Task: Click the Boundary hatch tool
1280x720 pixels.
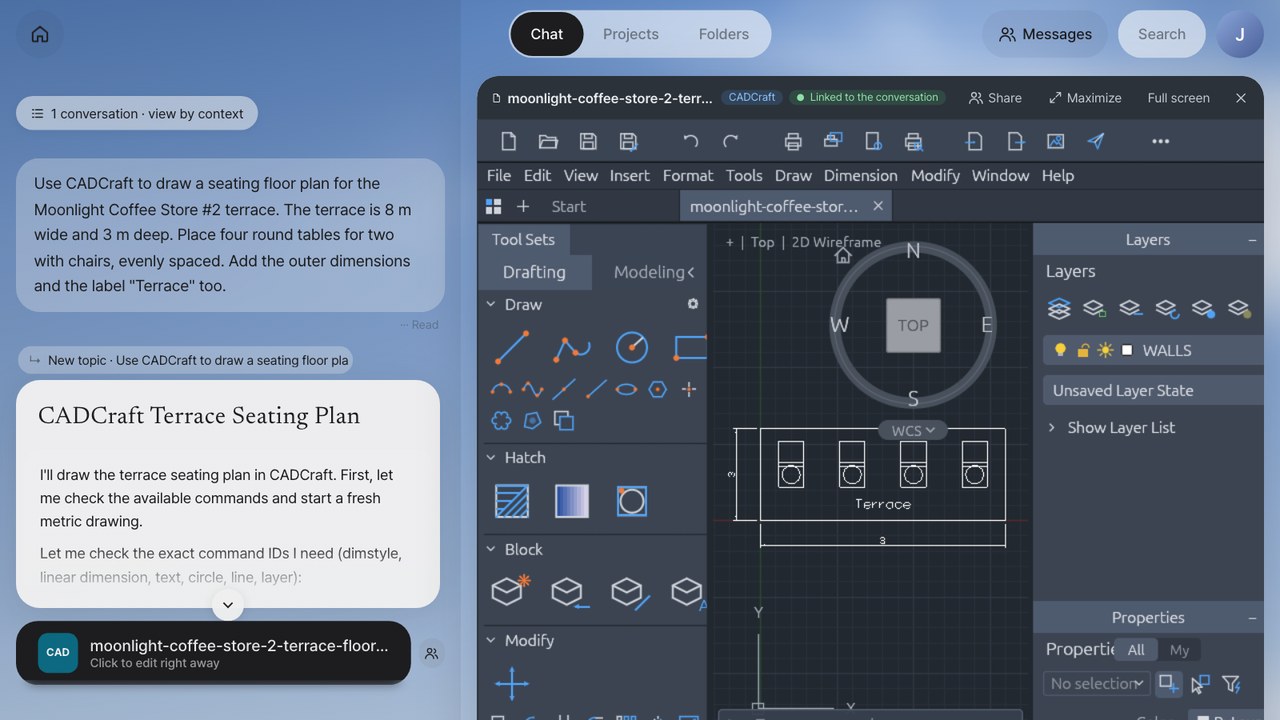Action: (x=632, y=501)
